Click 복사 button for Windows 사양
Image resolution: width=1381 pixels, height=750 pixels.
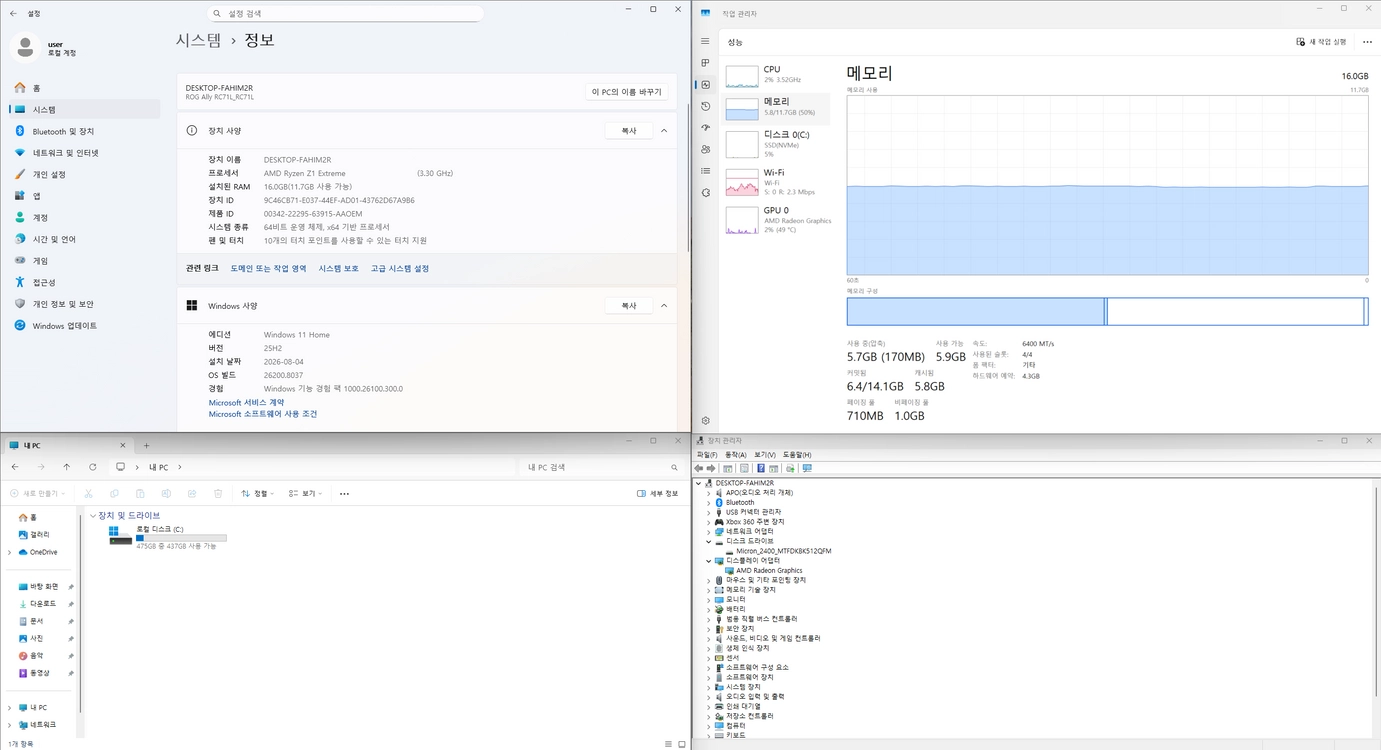(629, 306)
